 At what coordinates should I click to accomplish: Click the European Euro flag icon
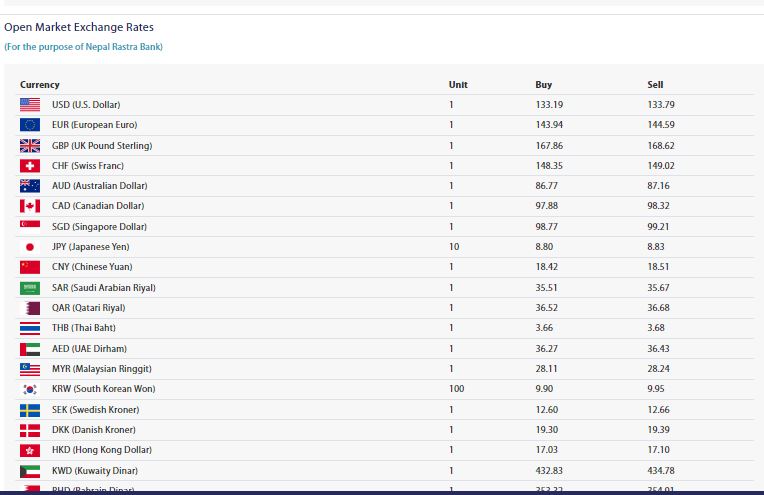point(30,125)
